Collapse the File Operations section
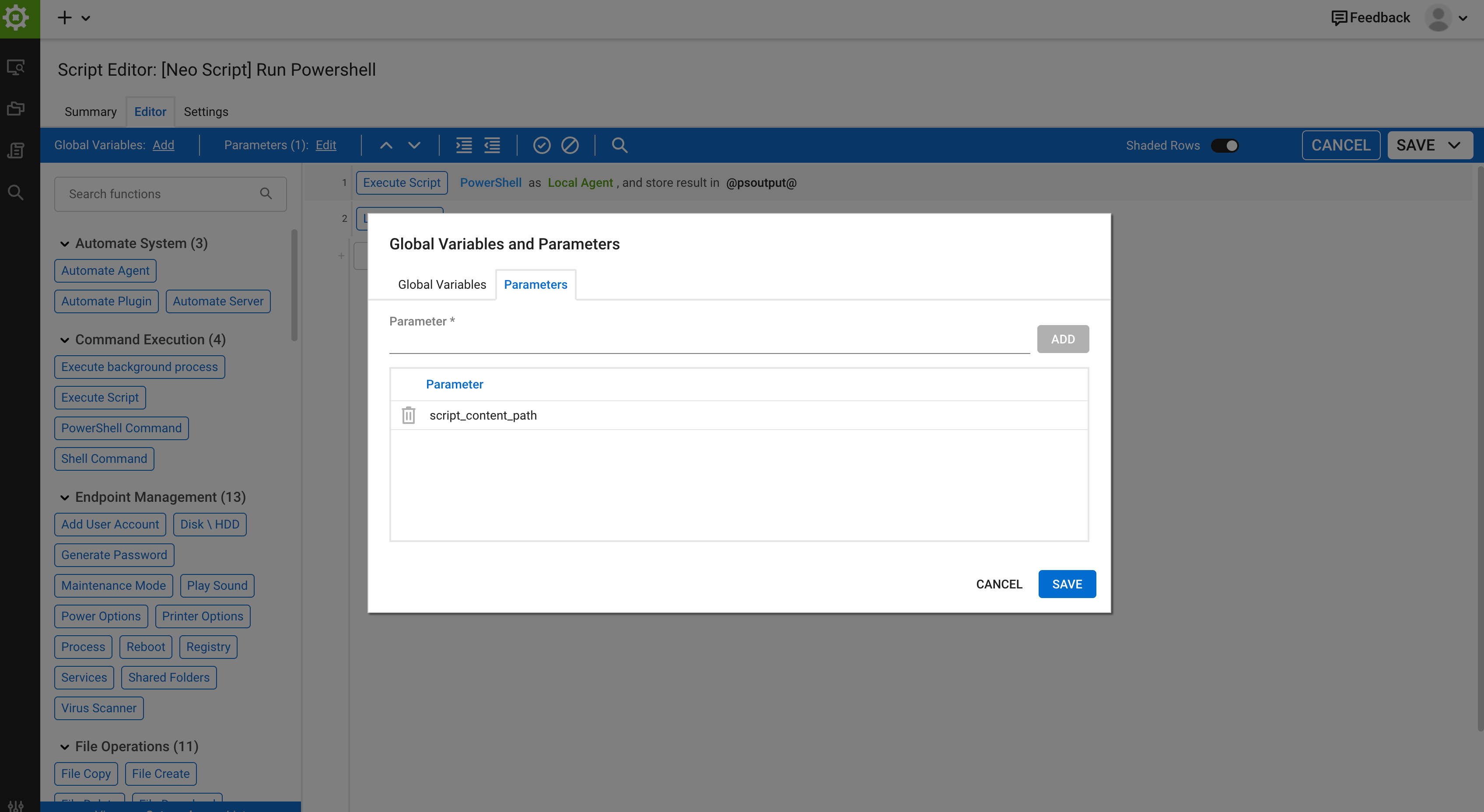This screenshot has width=1484, height=812. coord(64,747)
